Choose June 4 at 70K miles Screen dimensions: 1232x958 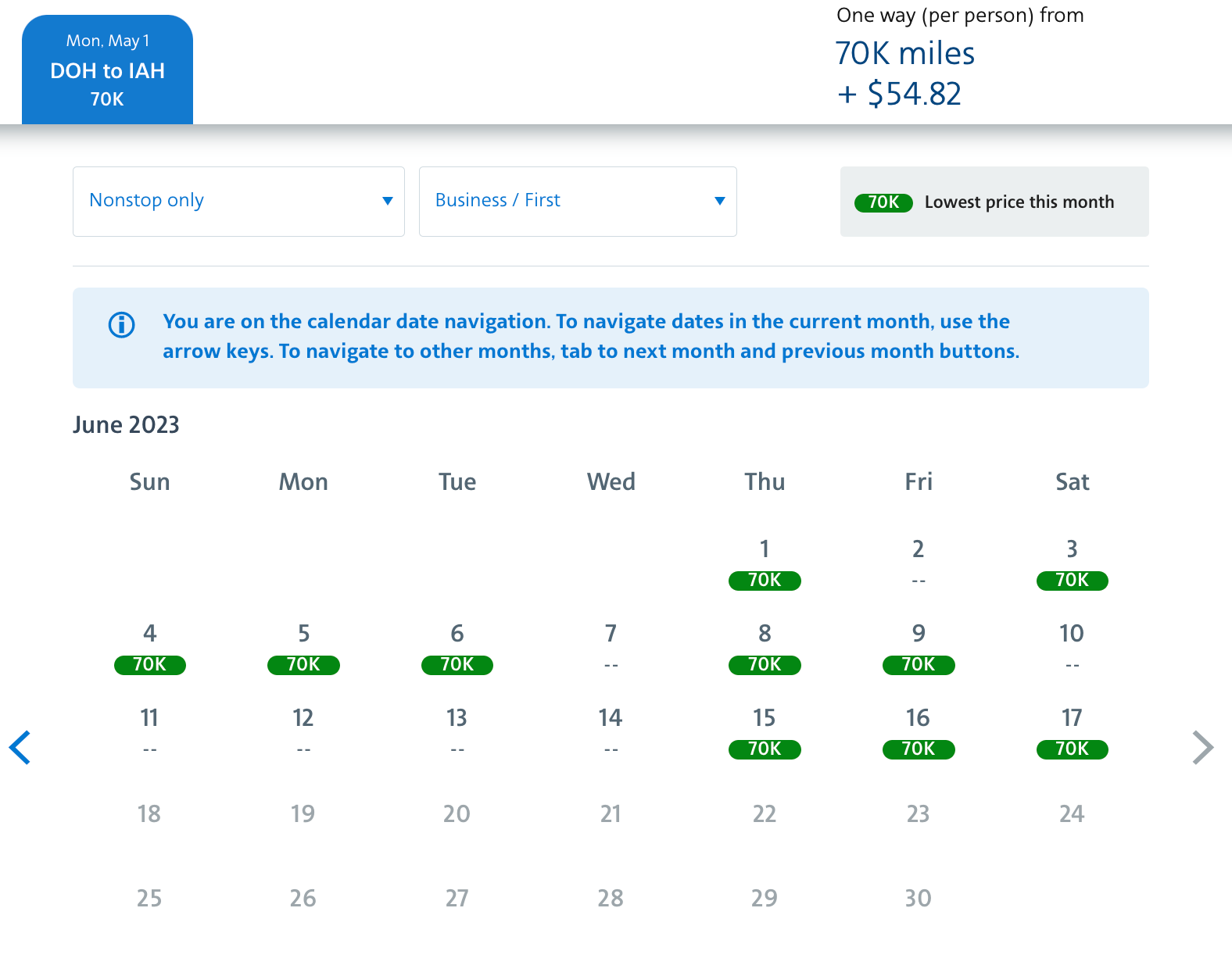(x=149, y=648)
